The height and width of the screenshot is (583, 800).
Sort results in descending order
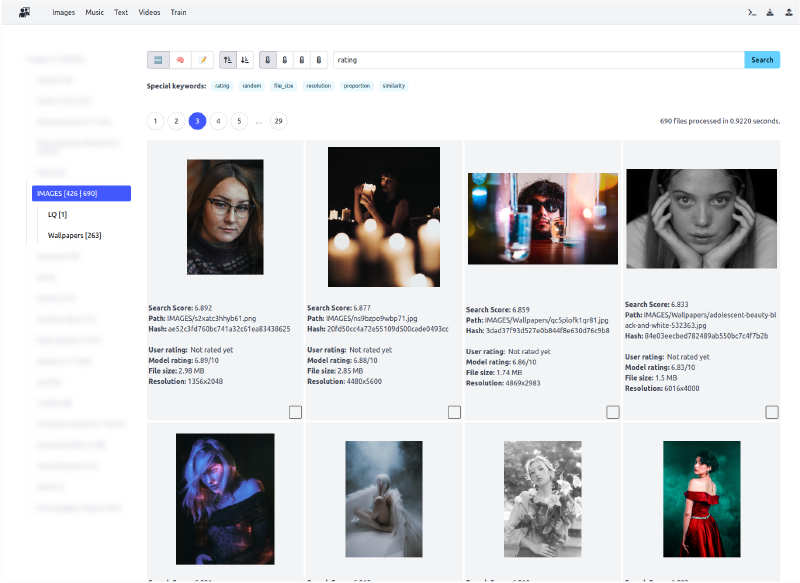[245, 60]
